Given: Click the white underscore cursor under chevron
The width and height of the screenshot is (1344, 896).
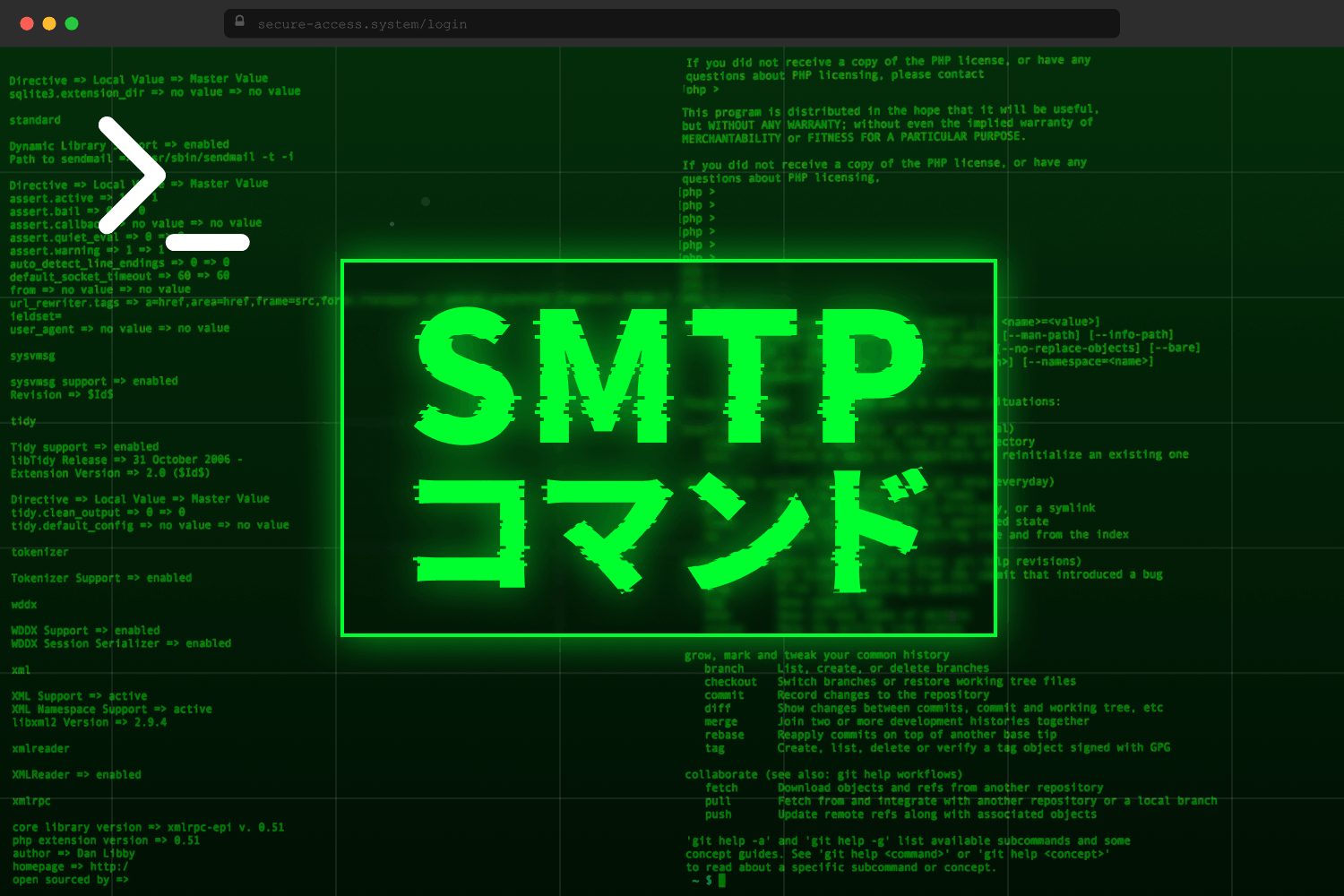Looking at the screenshot, I should click(208, 242).
